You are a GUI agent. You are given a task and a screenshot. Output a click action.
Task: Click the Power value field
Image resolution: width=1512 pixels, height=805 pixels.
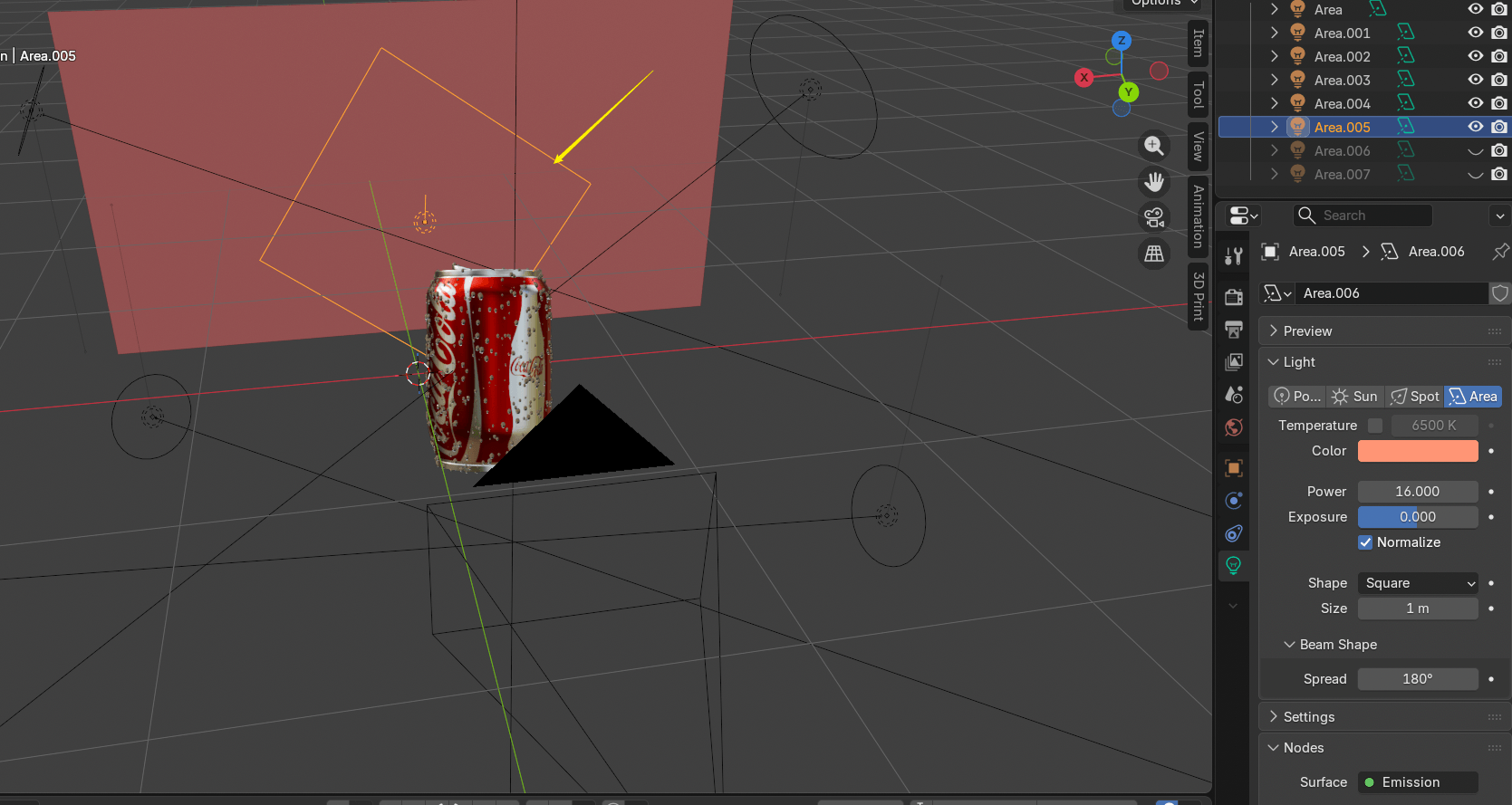[x=1418, y=492]
